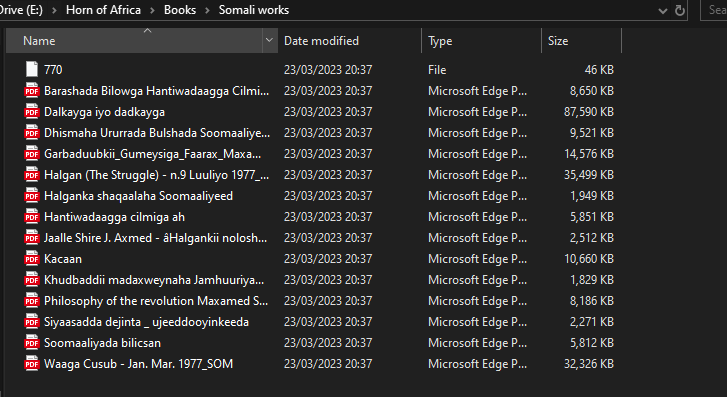
Task: Sort files by Date modified column
Action: pyautogui.click(x=350, y=40)
